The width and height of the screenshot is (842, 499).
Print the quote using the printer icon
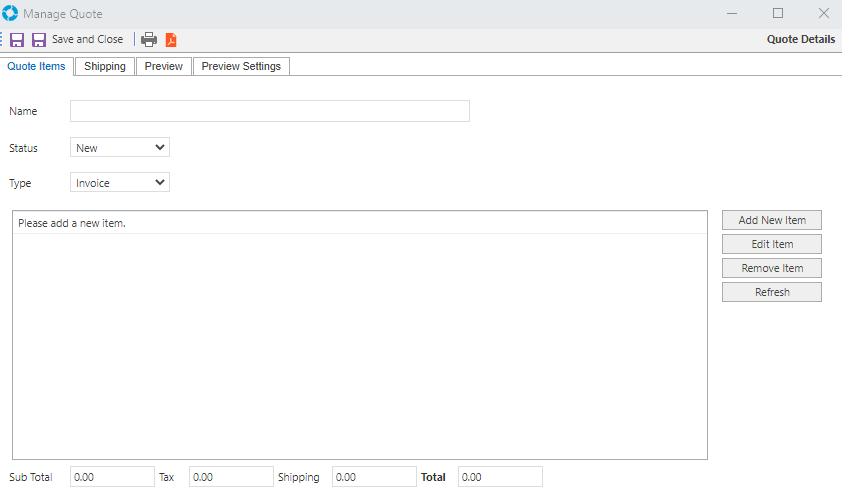click(149, 40)
